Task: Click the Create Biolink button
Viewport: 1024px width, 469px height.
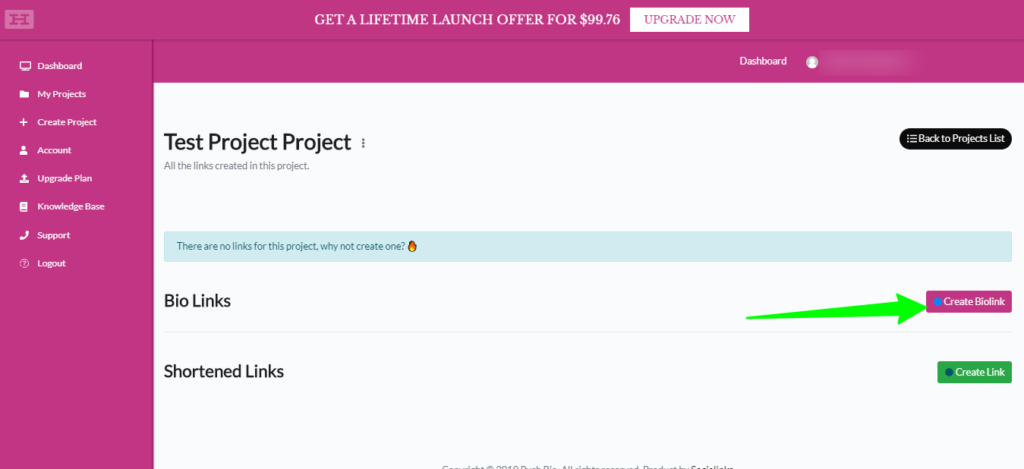Action: (x=968, y=302)
